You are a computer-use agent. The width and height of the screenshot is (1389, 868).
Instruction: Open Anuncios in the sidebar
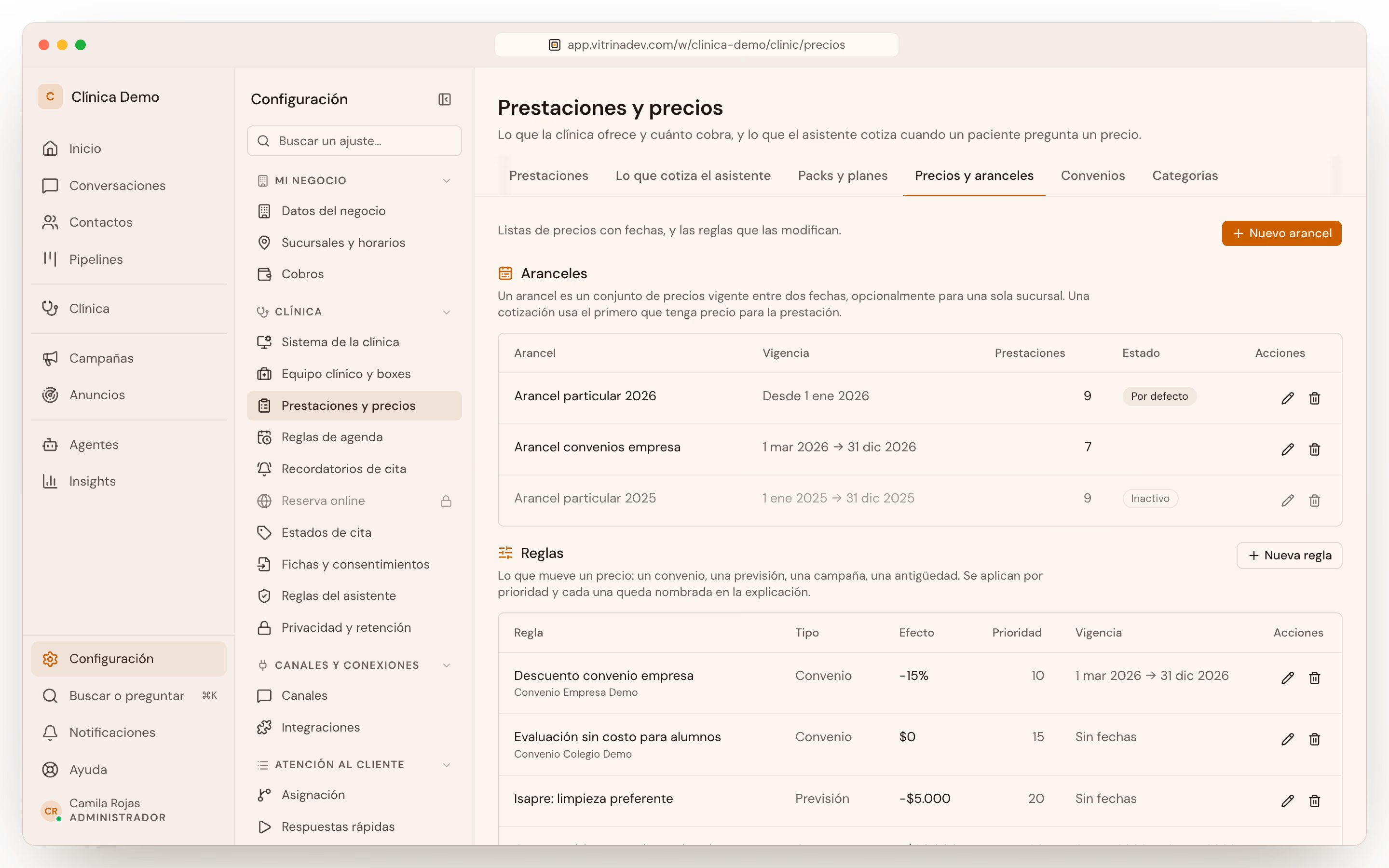click(129, 395)
